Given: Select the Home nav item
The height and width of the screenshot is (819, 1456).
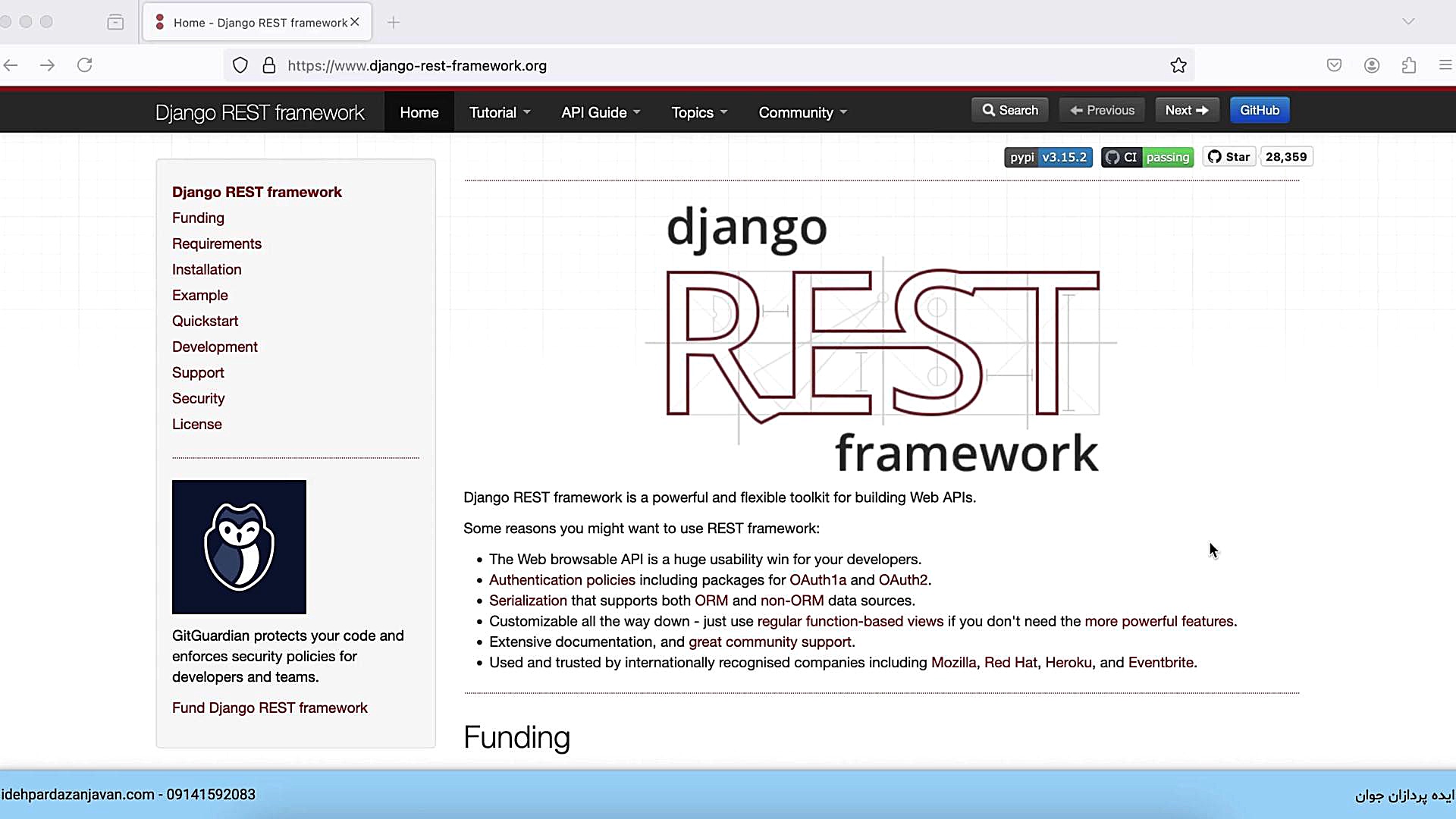Looking at the screenshot, I should pyautogui.click(x=419, y=112).
